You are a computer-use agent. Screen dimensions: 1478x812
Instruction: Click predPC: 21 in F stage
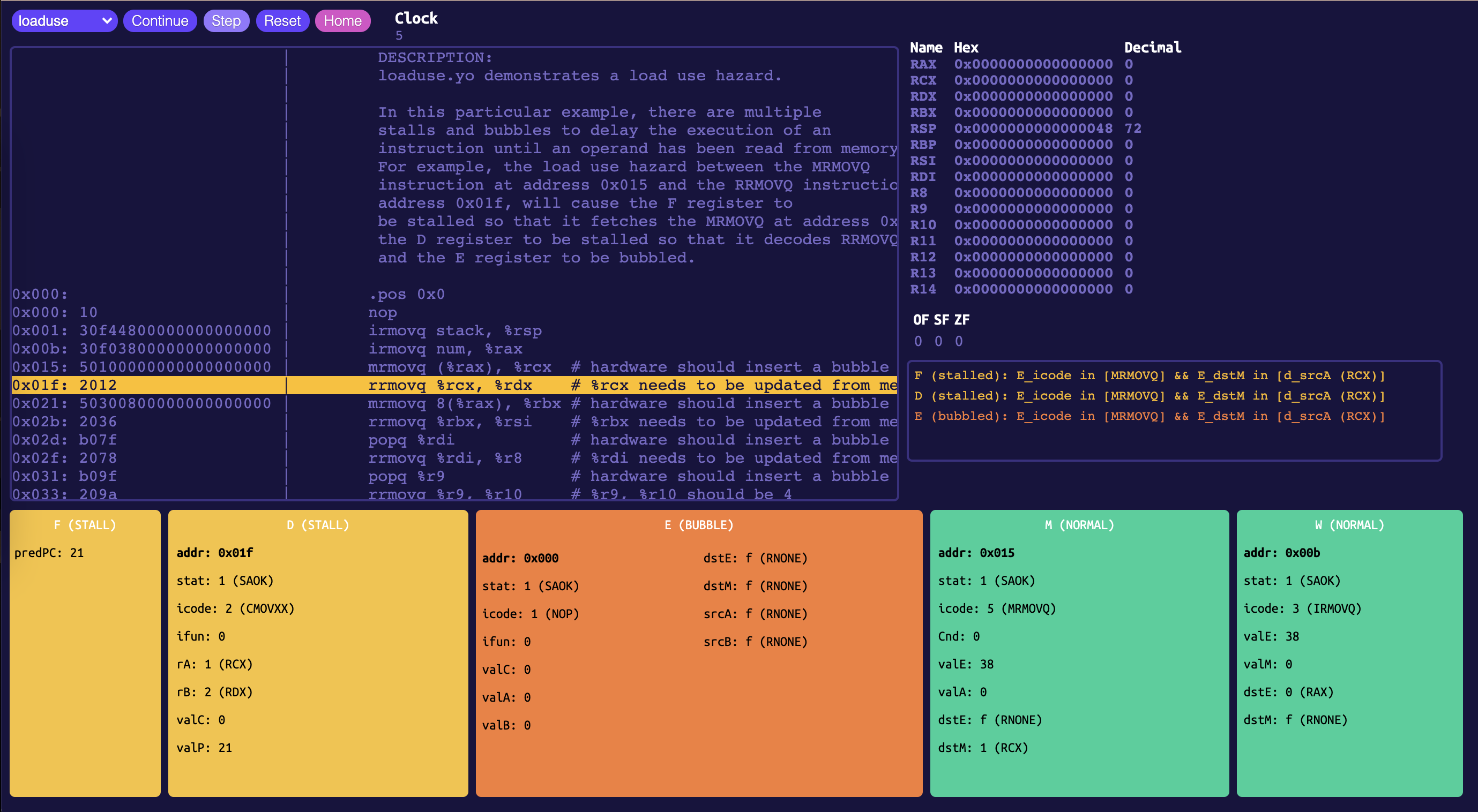click(x=49, y=553)
